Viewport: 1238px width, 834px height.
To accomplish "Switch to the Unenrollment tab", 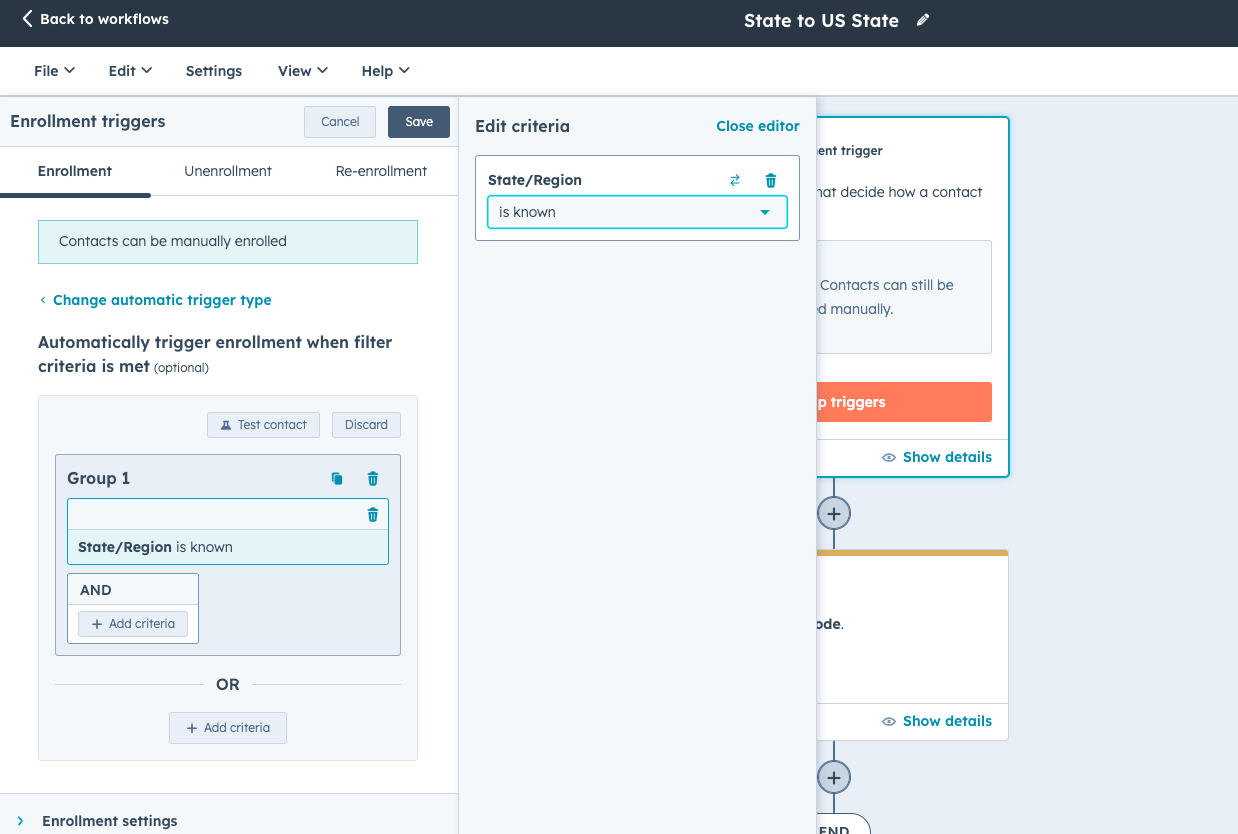I will [228, 171].
